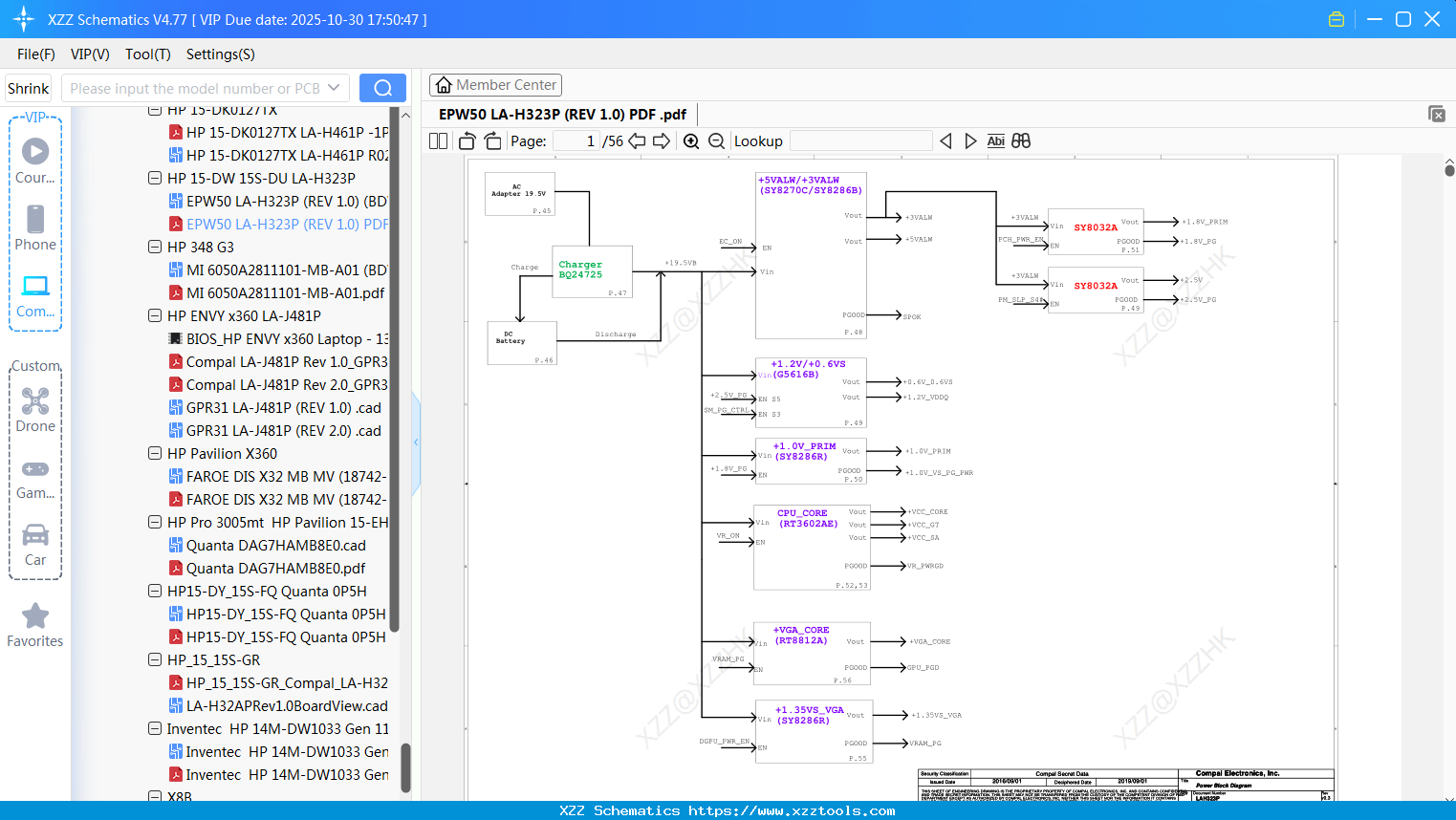Screen dimensions: 1456x820
Task: Collapse the HP 15-DW 15S-DU LA-H323P folder
Action: 155,178
